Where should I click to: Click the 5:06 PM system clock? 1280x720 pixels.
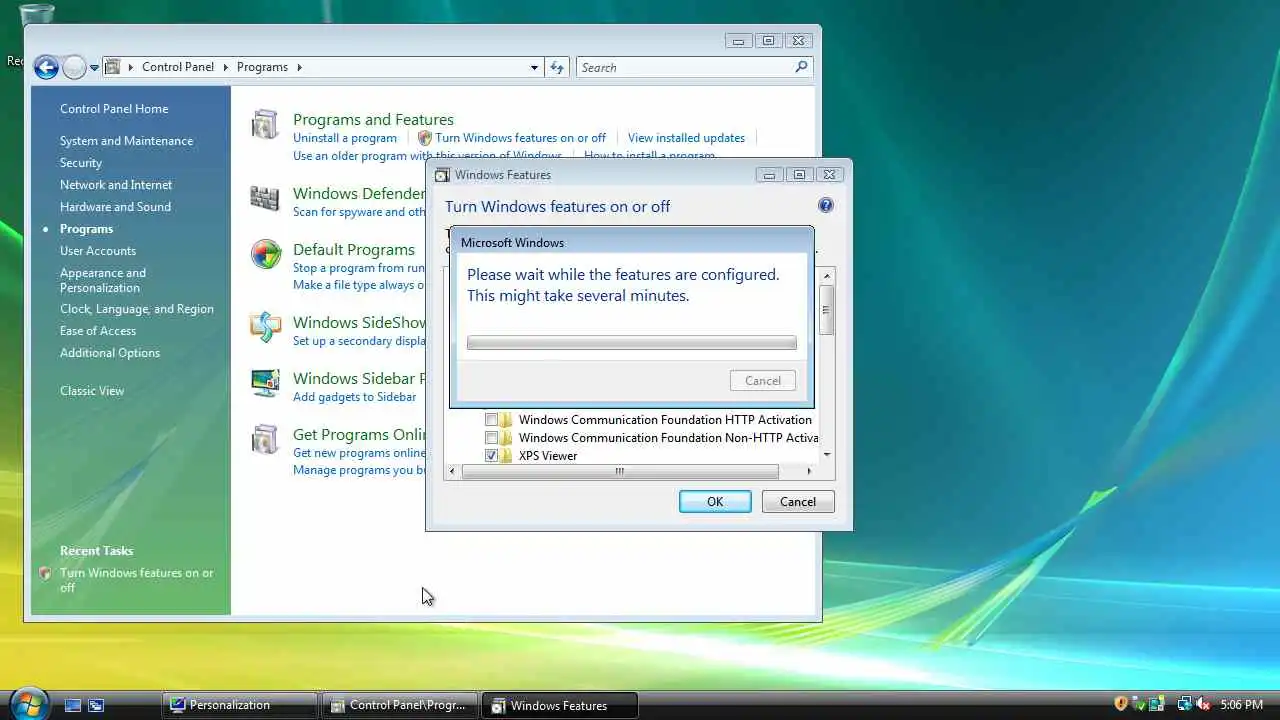[x=1242, y=705]
